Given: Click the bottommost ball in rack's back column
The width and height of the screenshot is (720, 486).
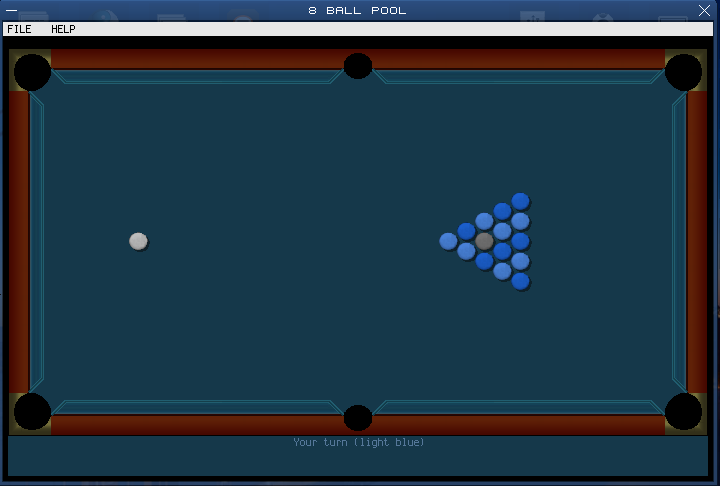Looking at the screenshot, I should [x=520, y=281].
